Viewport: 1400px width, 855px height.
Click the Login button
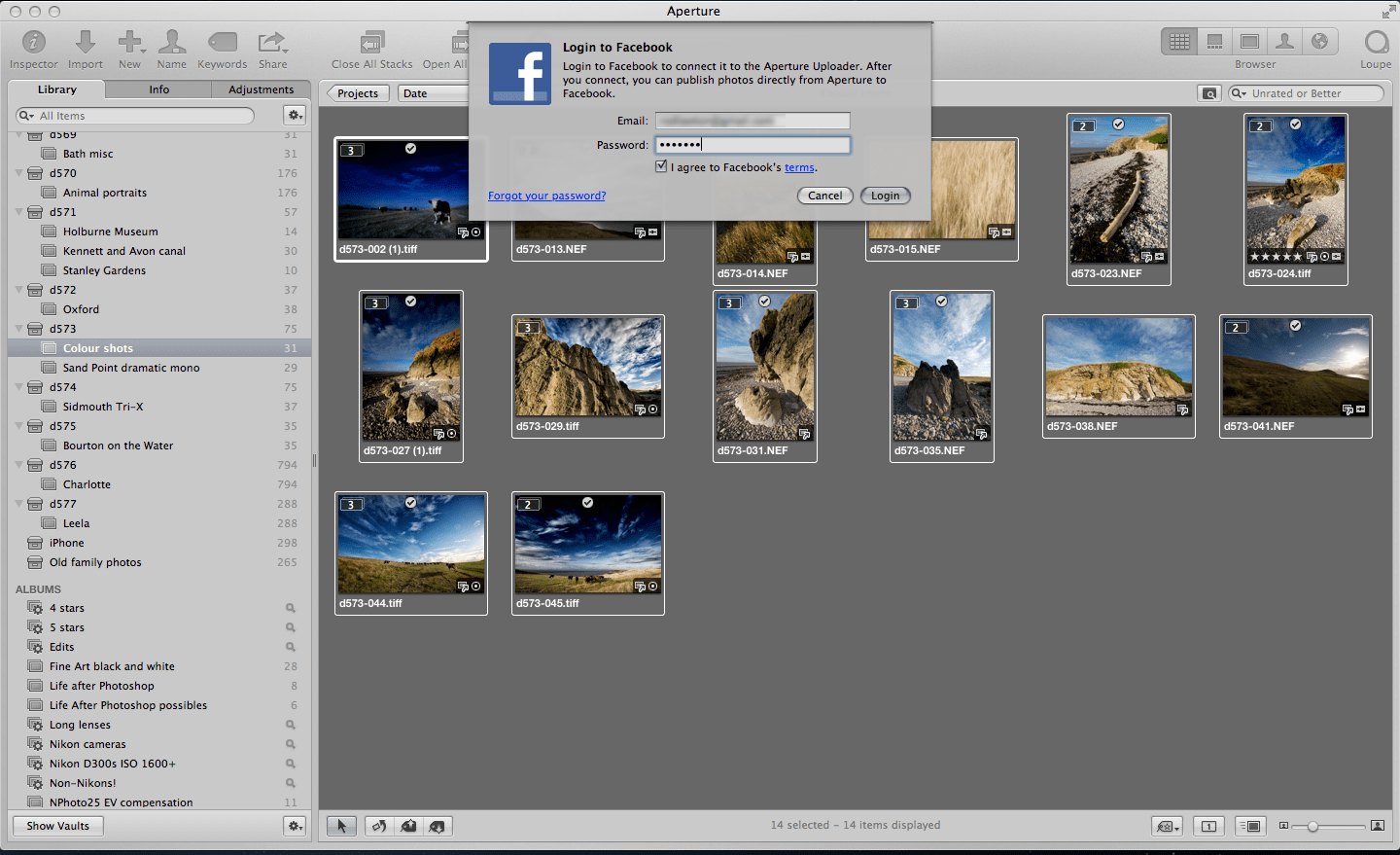(886, 196)
